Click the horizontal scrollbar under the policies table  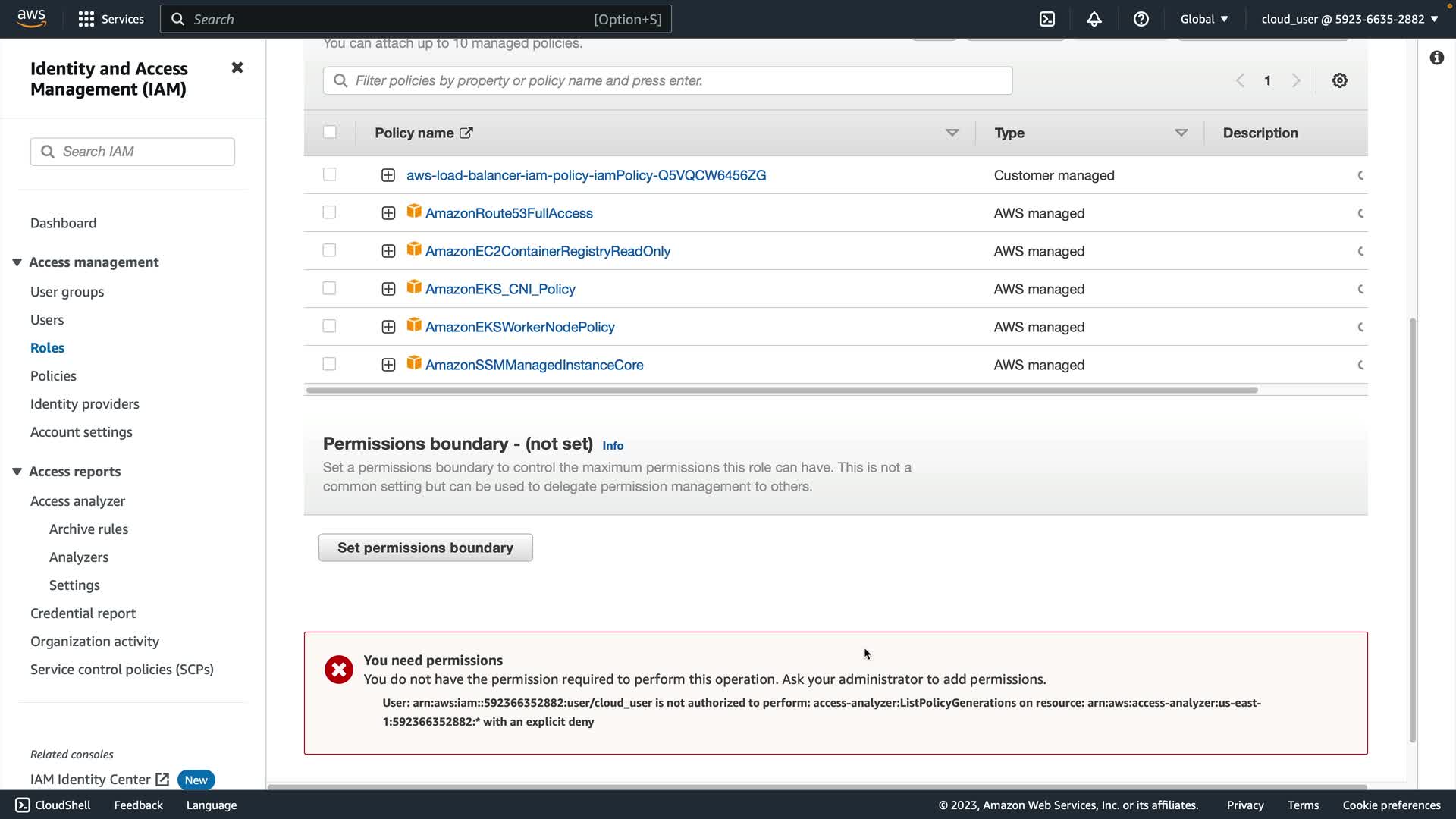[x=781, y=390]
